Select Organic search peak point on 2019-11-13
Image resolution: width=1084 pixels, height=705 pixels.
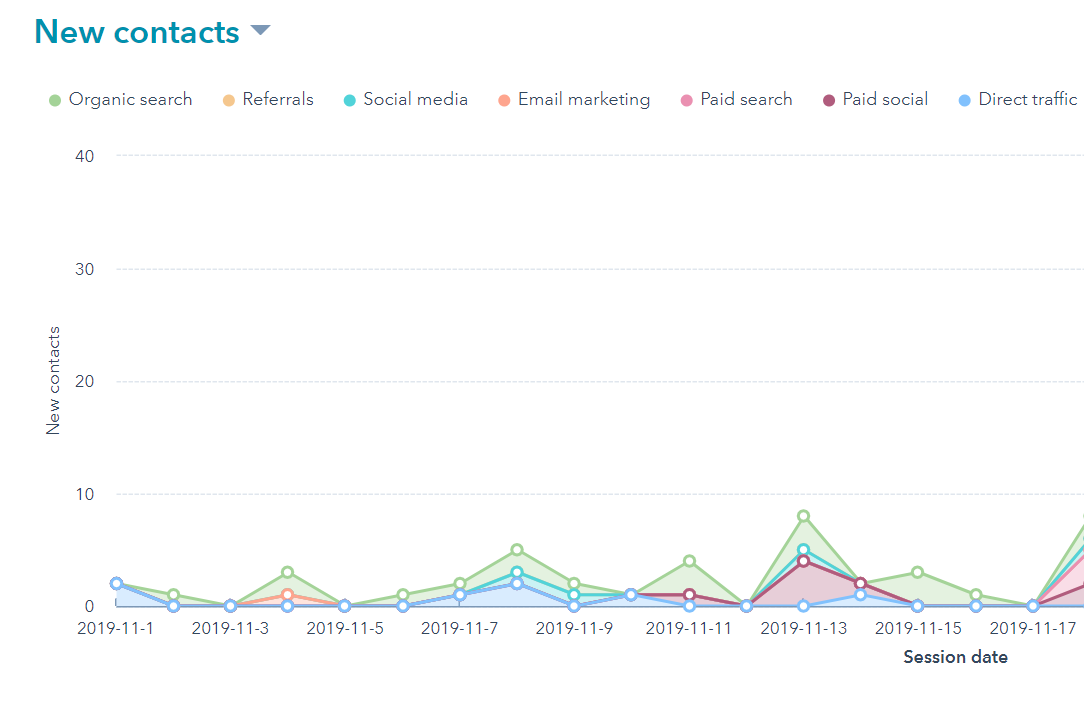803,516
